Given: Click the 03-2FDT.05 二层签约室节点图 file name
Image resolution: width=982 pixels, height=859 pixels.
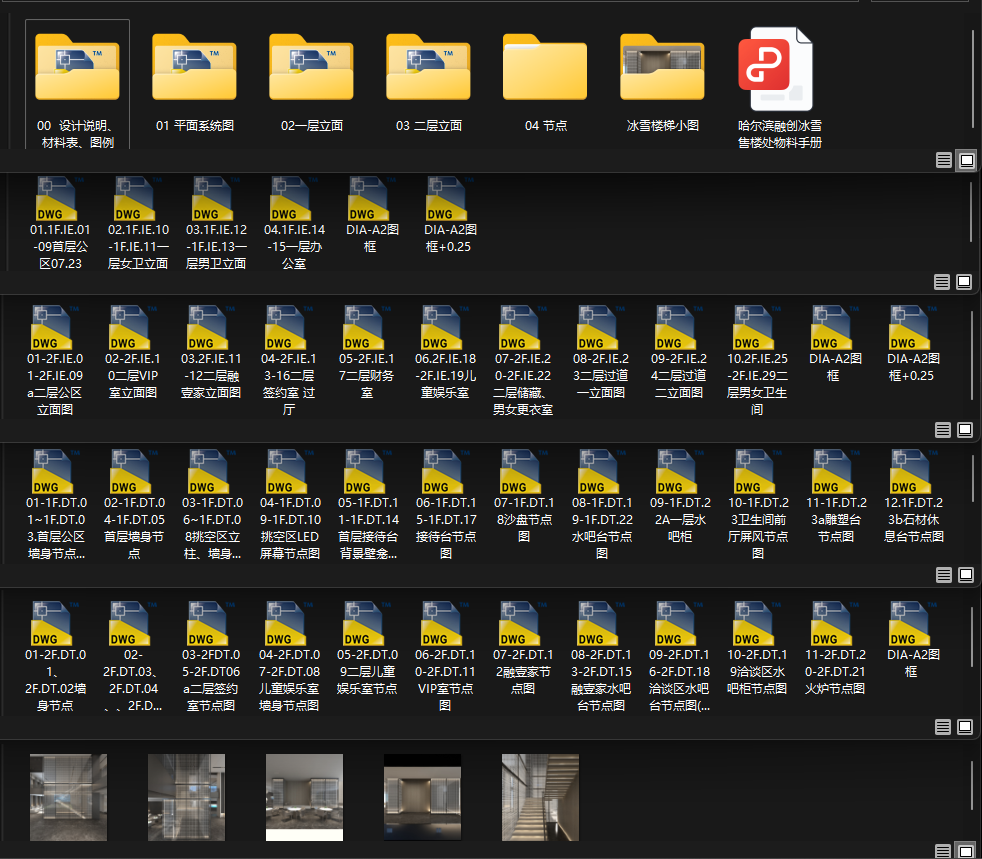Looking at the screenshot, I should pos(211,680).
